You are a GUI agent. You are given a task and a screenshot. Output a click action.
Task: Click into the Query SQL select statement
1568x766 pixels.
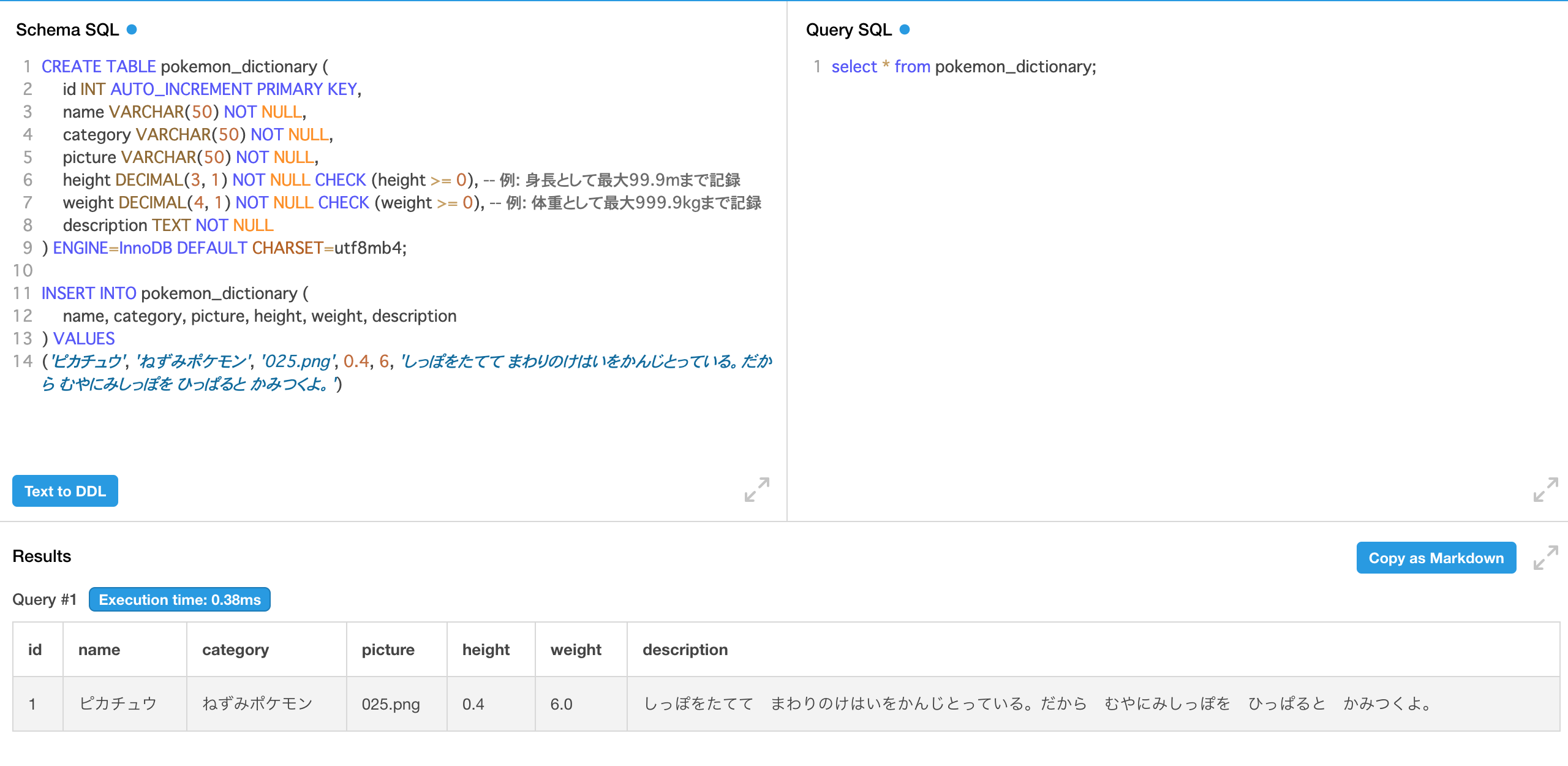[x=963, y=66]
